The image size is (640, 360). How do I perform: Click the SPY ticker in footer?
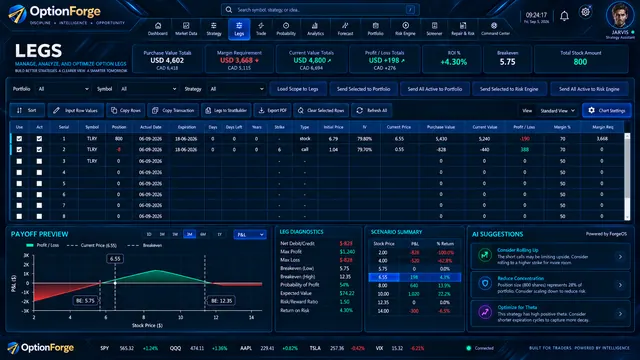pyautogui.click(x=104, y=348)
